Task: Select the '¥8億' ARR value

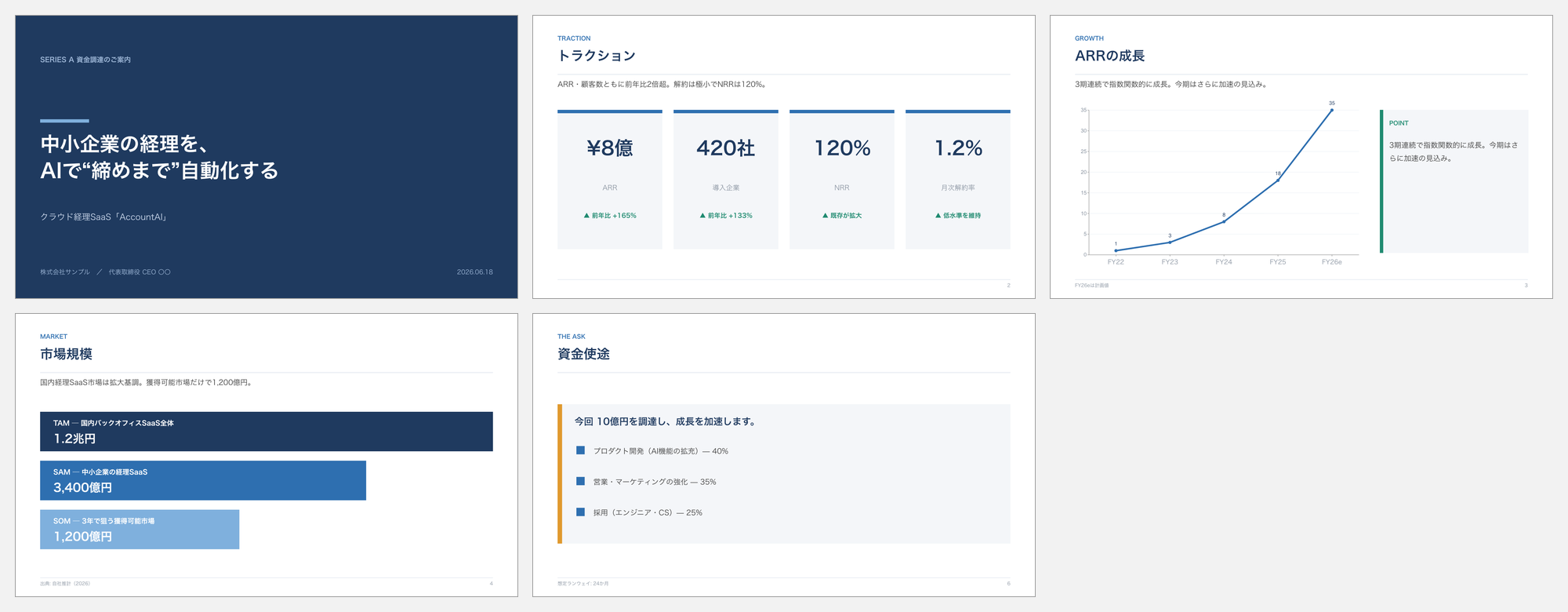Action: pyautogui.click(x=610, y=148)
